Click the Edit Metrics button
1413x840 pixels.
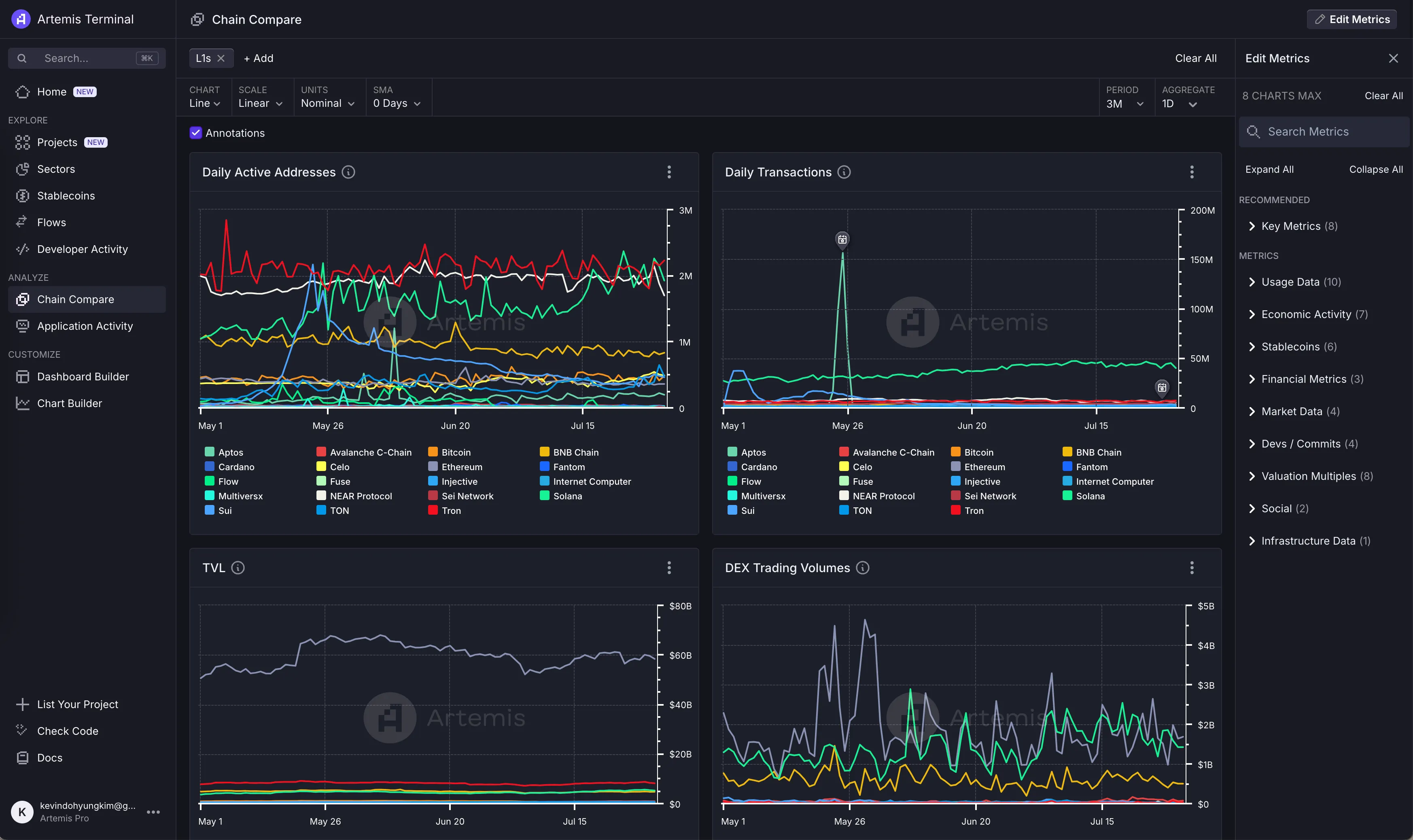click(1352, 19)
